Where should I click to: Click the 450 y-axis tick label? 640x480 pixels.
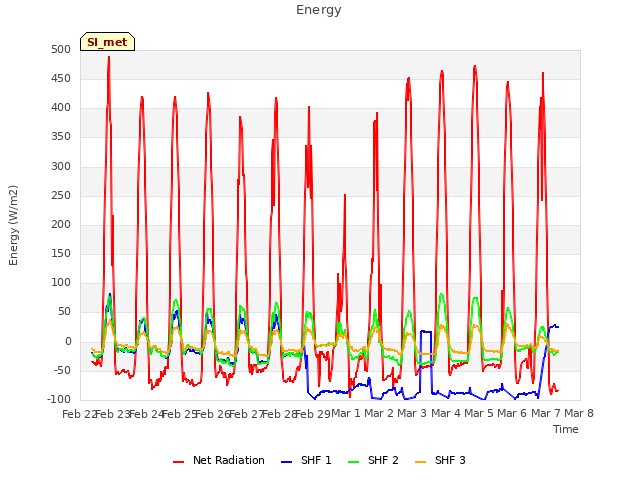click(61, 79)
